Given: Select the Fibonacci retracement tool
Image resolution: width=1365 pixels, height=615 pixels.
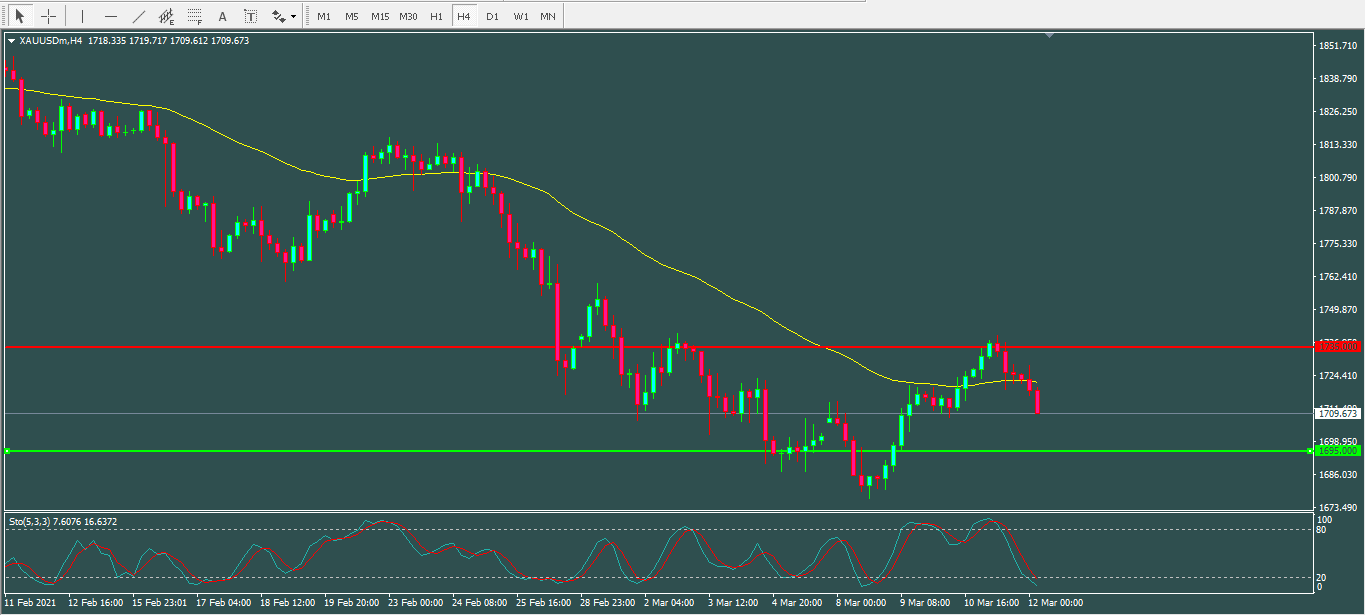Looking at the screenshot, I should pos(195,16).
